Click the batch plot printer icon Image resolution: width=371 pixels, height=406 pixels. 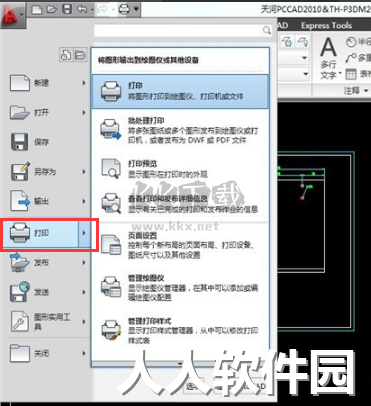click(x=111, y=129)
